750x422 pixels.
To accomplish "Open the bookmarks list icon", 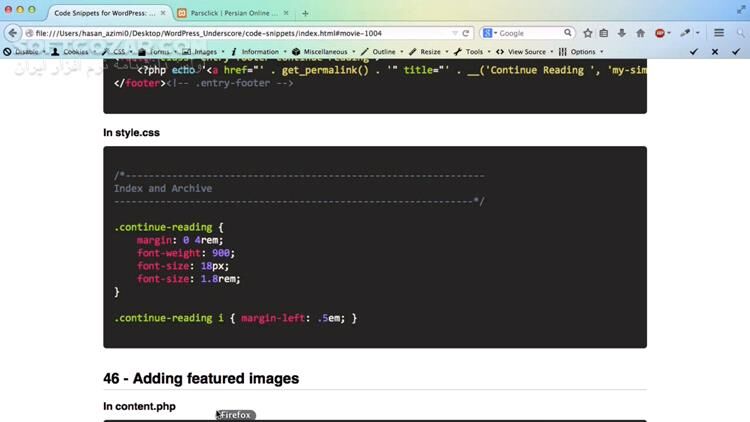I will [604, 33].
